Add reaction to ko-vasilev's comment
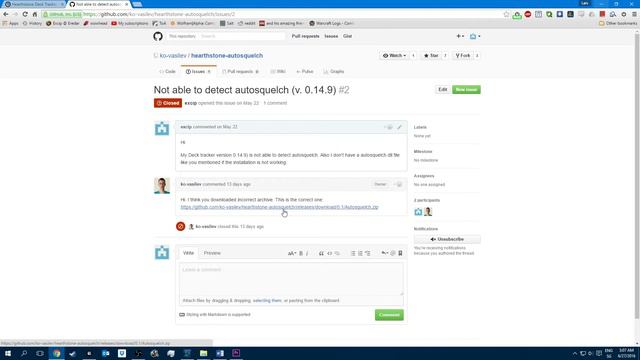The image size is (640, 360). pos(398,184)
